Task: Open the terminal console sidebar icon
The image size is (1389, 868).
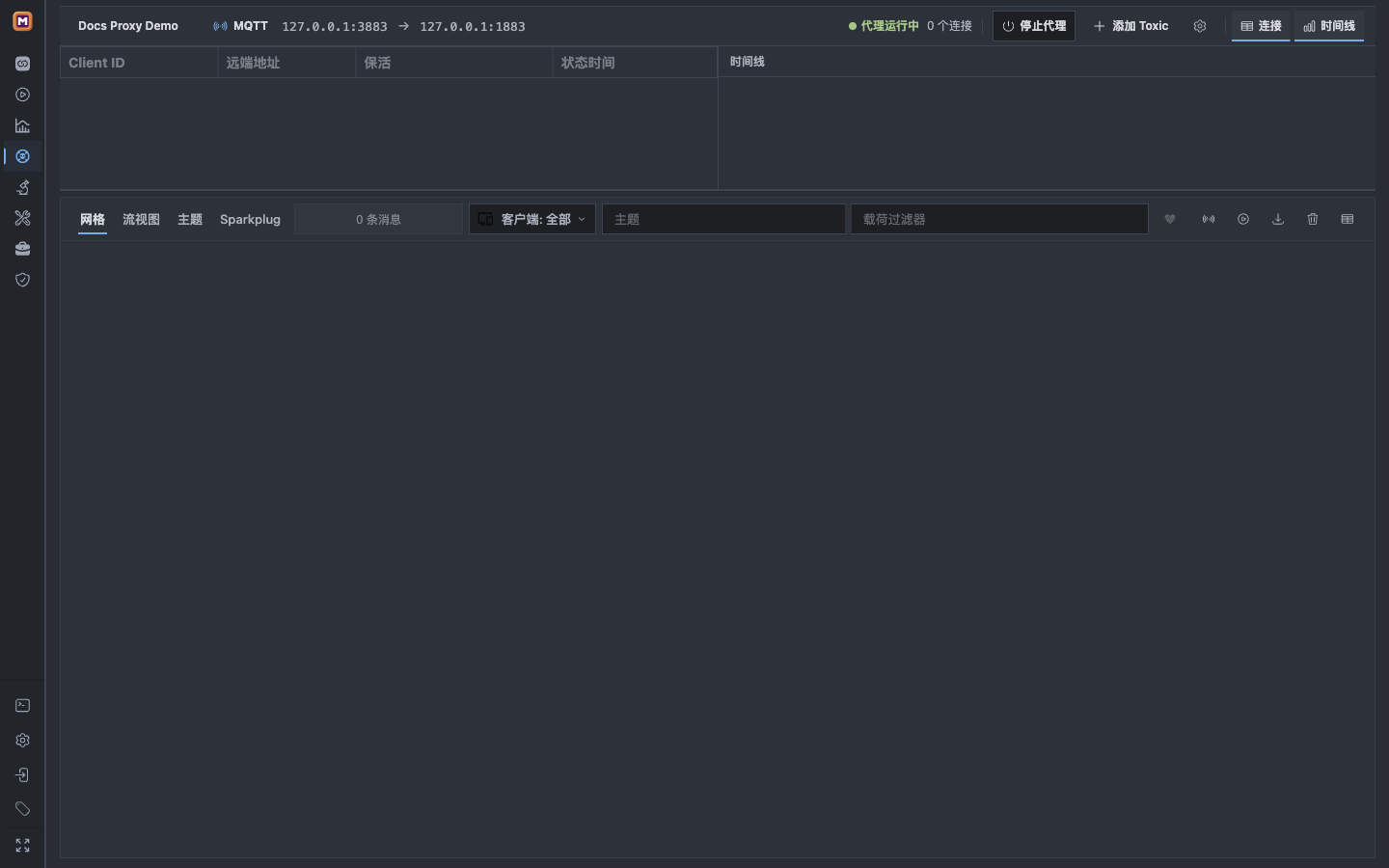Action: click(x=22, y=706)
